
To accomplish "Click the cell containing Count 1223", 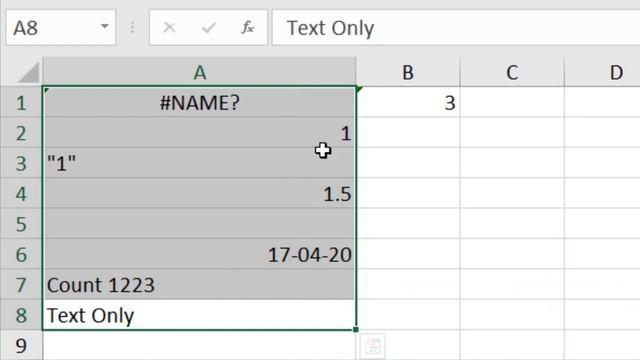I will 200,284.
